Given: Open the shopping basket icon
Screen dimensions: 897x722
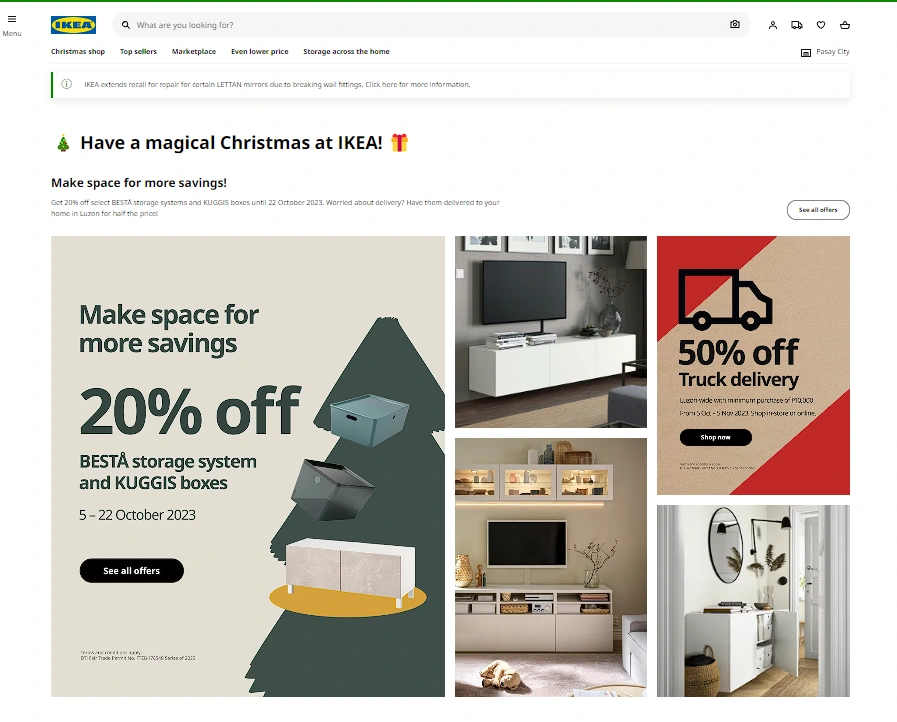Looking at the screenshot, I should 844,25.
